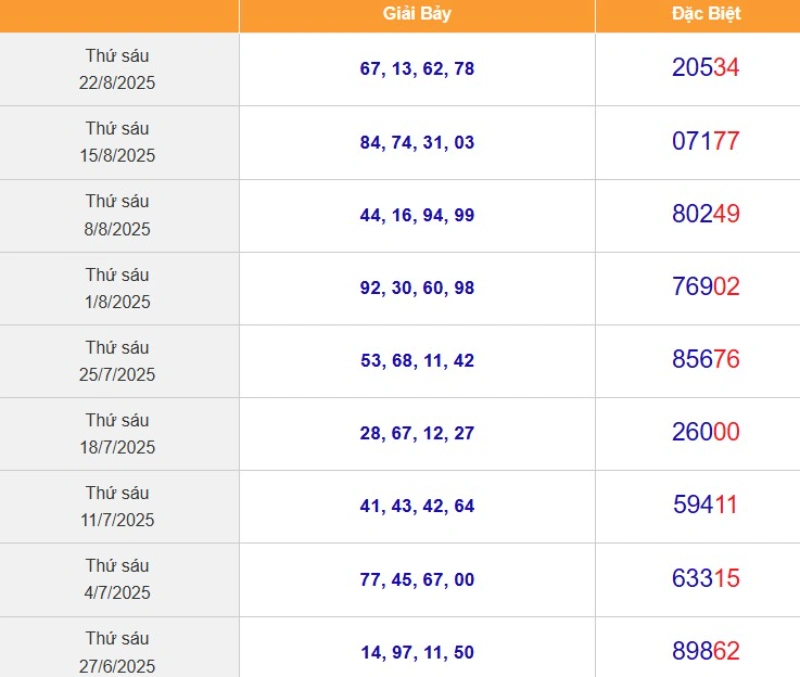Select special prize result 89862
Image resolution: width=800 pixels, height=677 pixels.
(705, 652)
